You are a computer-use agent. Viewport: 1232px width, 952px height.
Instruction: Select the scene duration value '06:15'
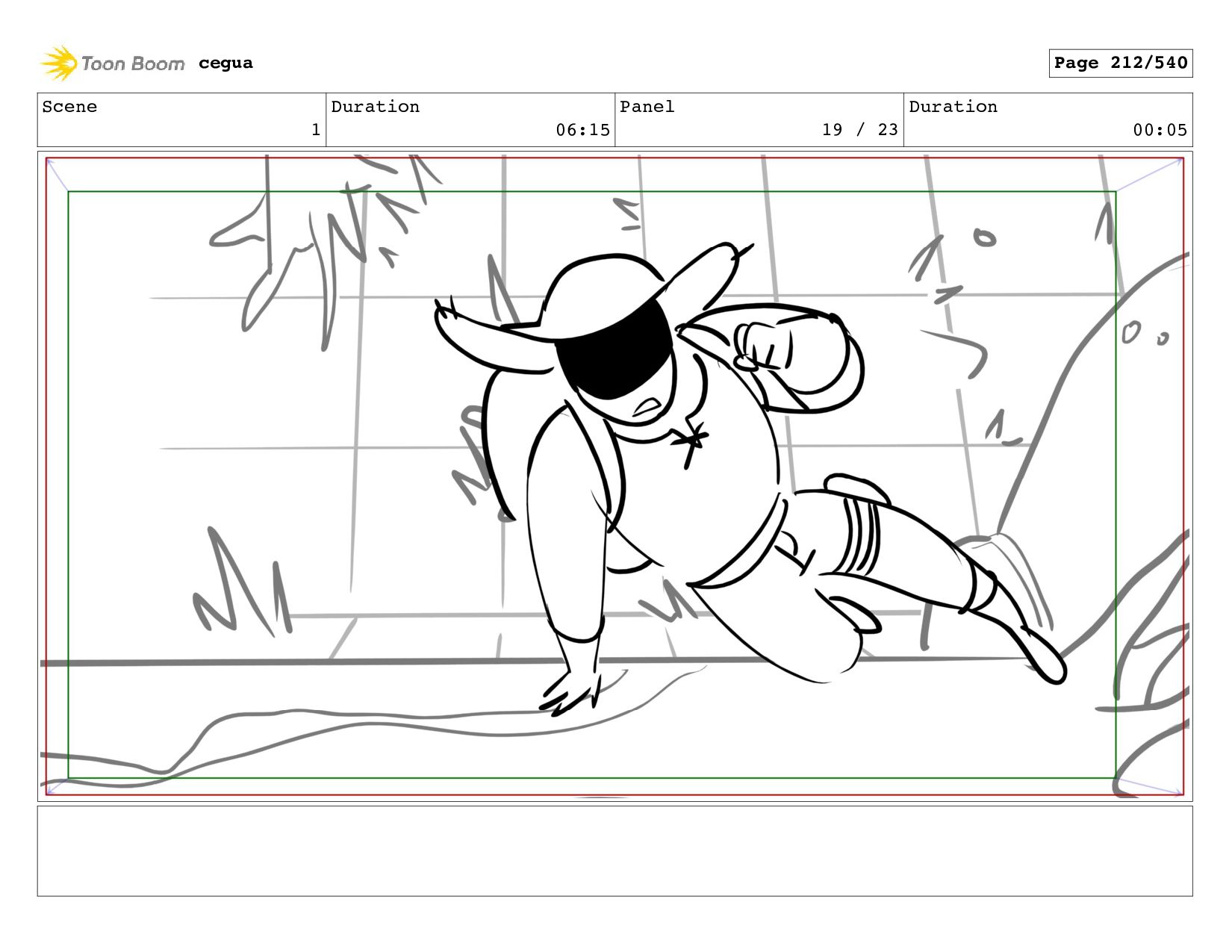pos(582,130)
